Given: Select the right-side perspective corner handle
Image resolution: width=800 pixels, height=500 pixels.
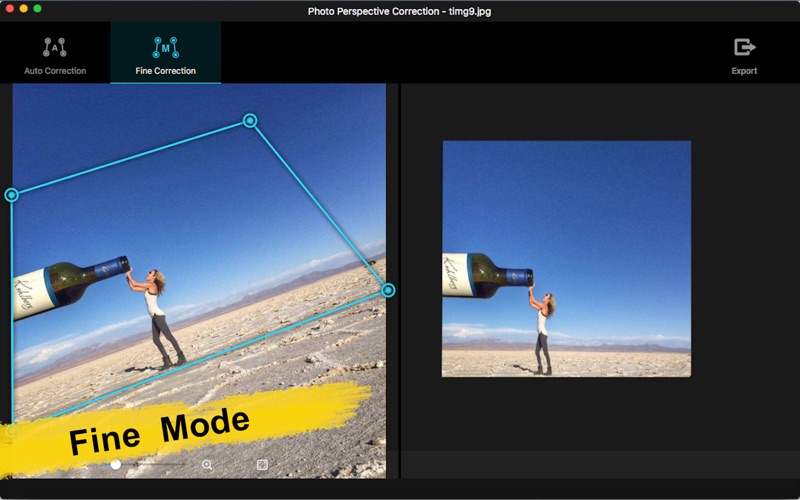Looking at the screenshot, I should click(388, 290).
